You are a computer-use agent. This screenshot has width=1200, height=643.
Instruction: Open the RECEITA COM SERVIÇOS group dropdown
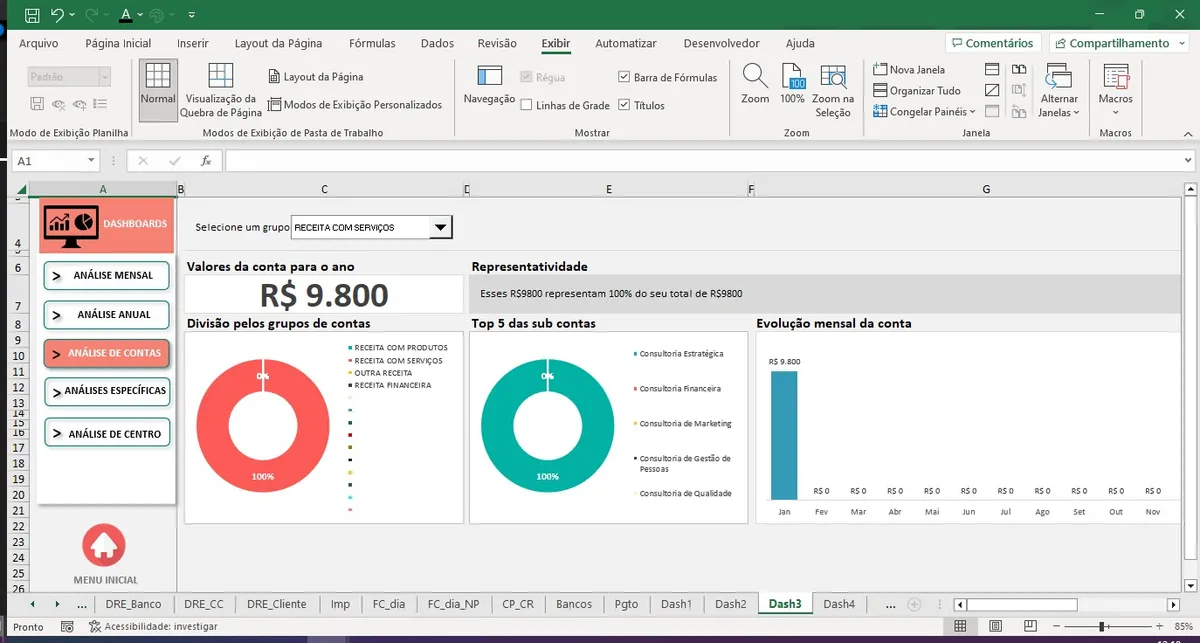[439, 228]
